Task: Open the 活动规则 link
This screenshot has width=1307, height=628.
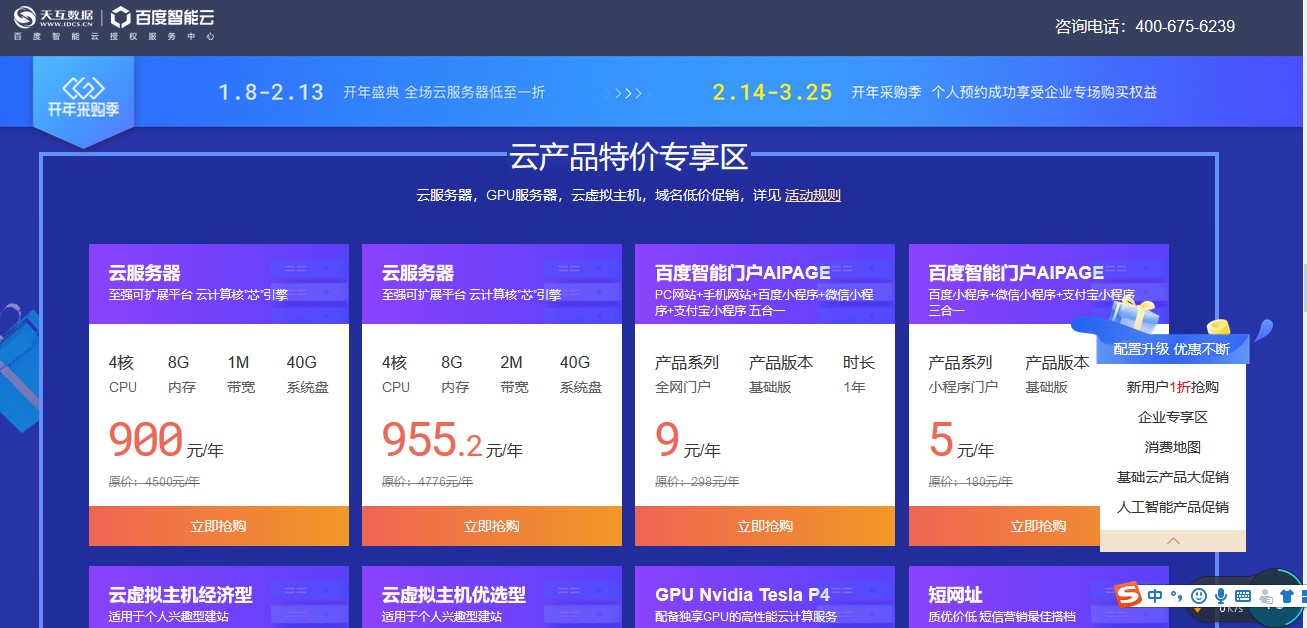Action: point(813,195)
